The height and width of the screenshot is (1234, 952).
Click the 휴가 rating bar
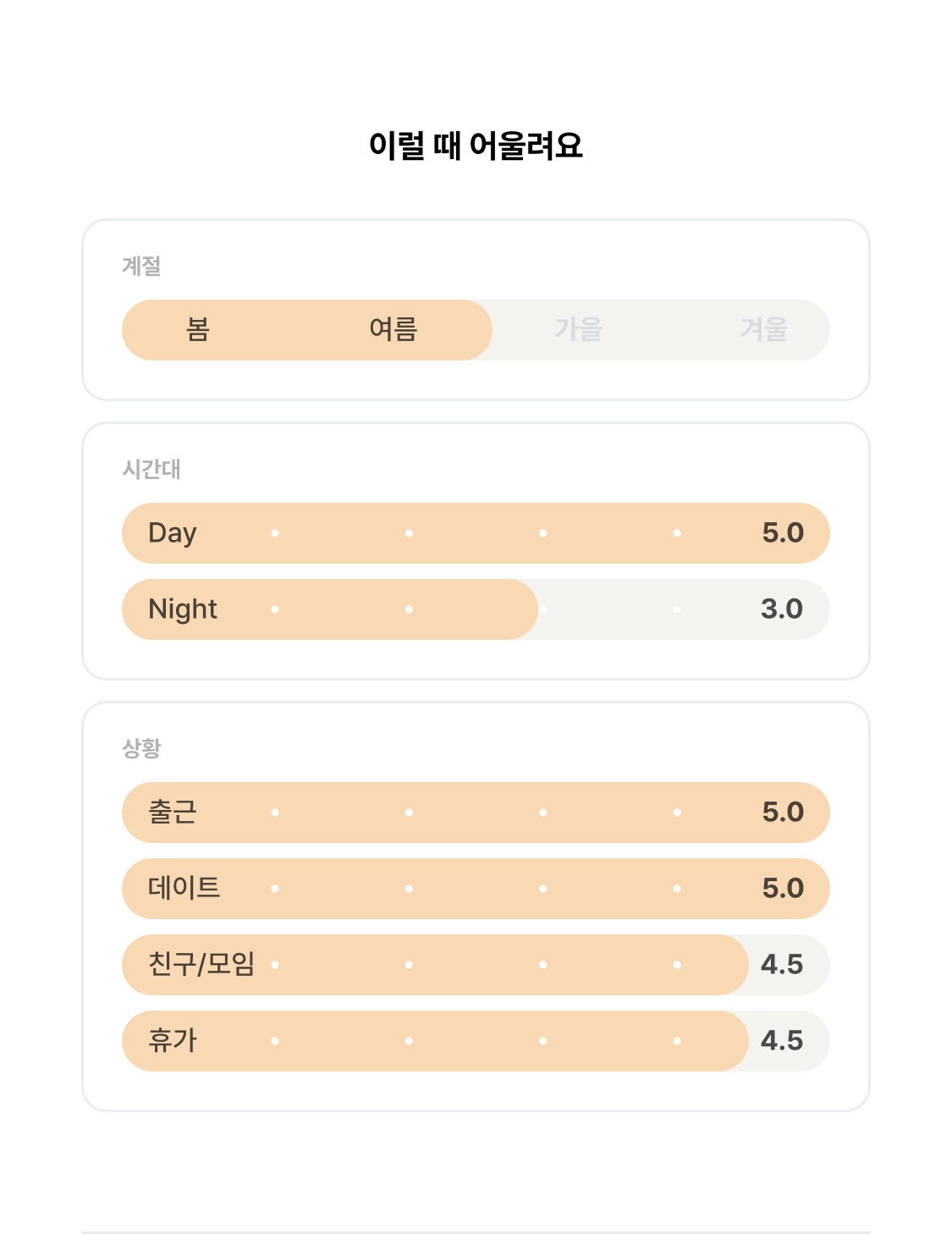(476, 1041)
